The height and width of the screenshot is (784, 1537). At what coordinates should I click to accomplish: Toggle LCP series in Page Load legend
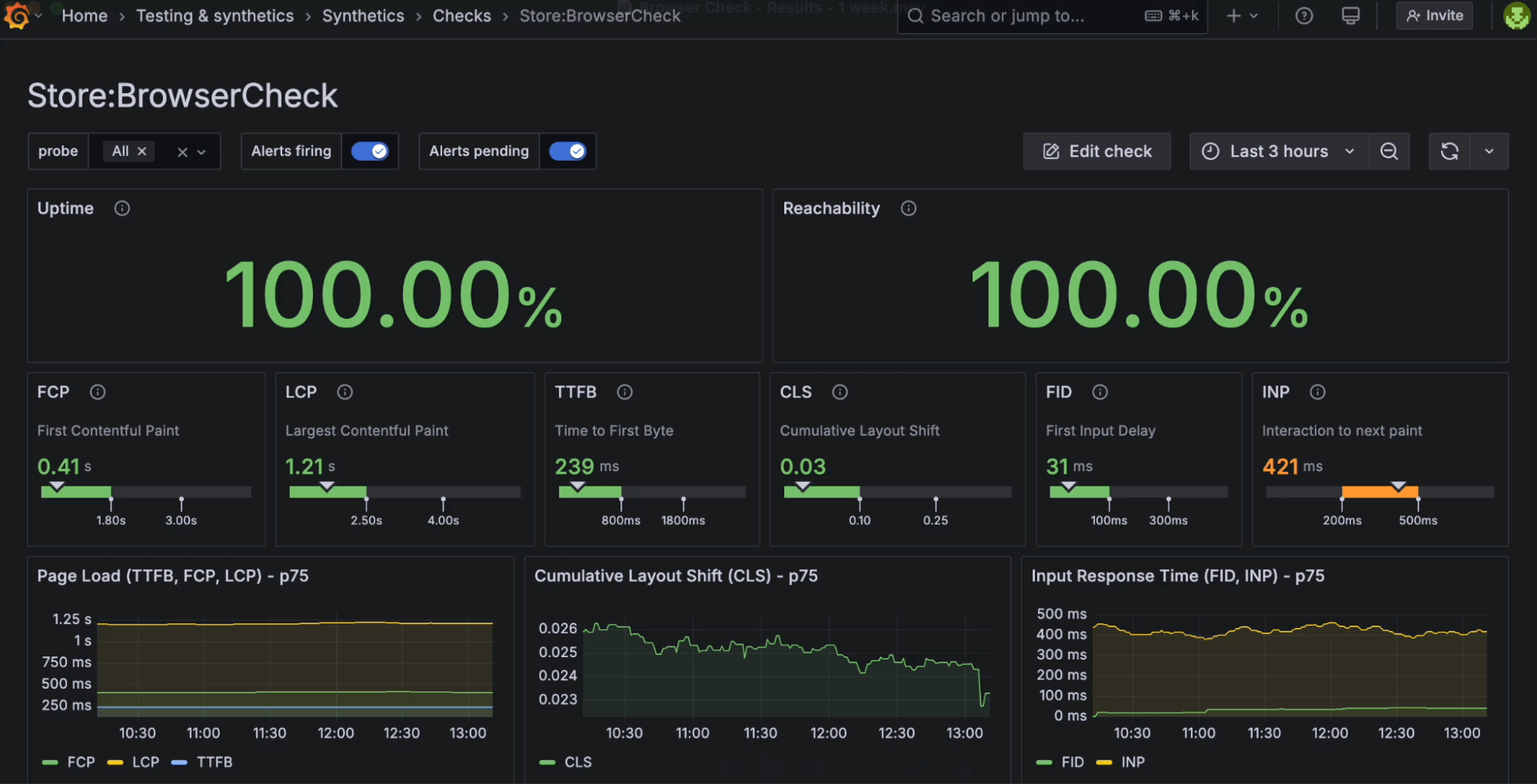(x=145, y=762)
